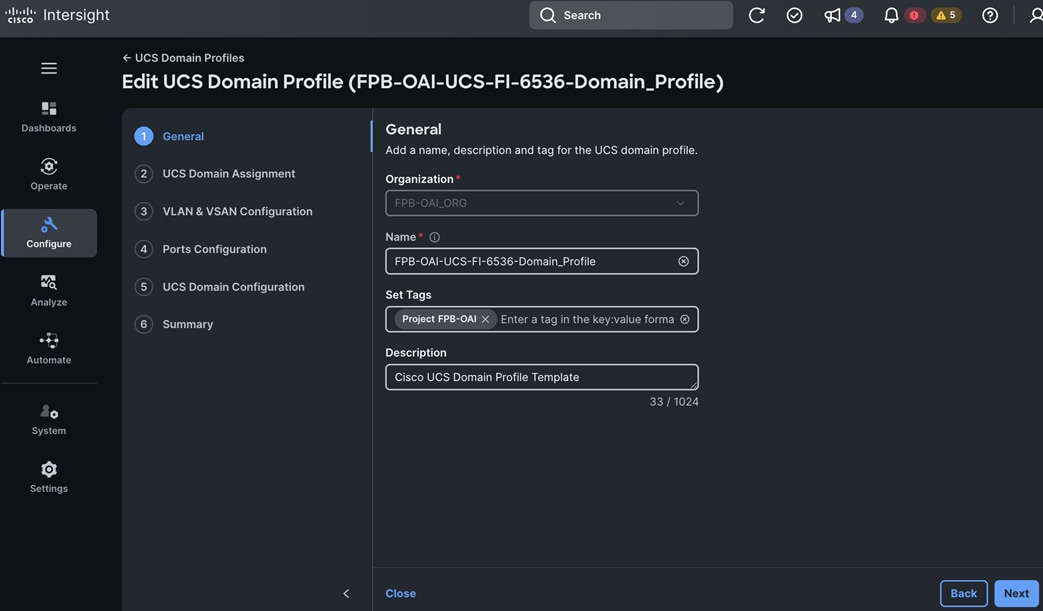This screenshot has width=1043, height=611.
Task: Click the Back button
Action: [963, 593]
